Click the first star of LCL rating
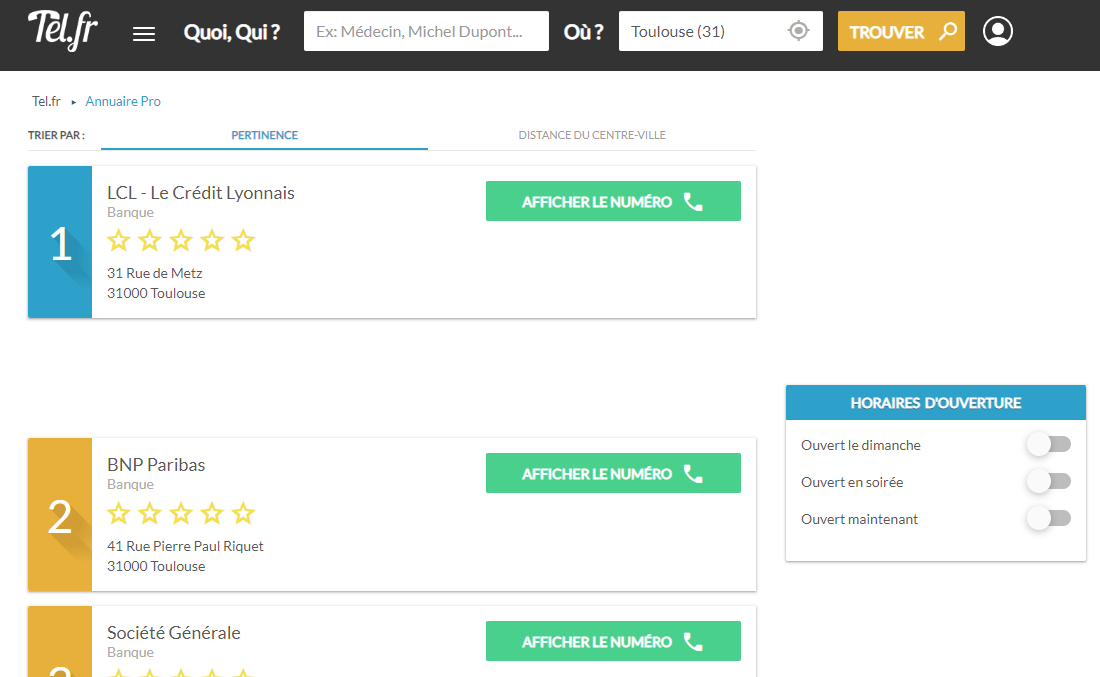Image resolution: width=1100 pixels, height=677 pixels. pos(119,241)
